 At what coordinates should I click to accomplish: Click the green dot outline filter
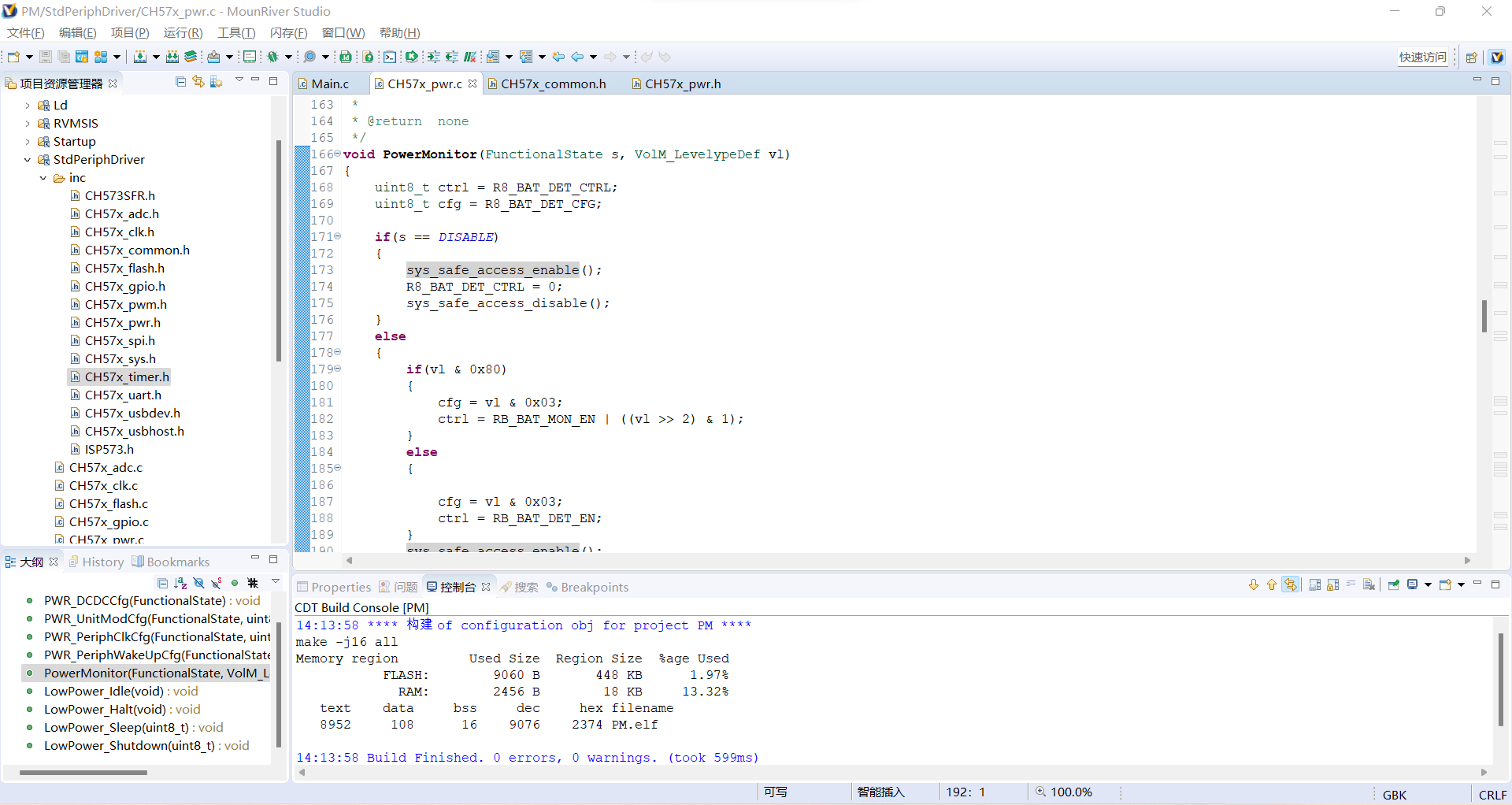click(x=235, y=583)
